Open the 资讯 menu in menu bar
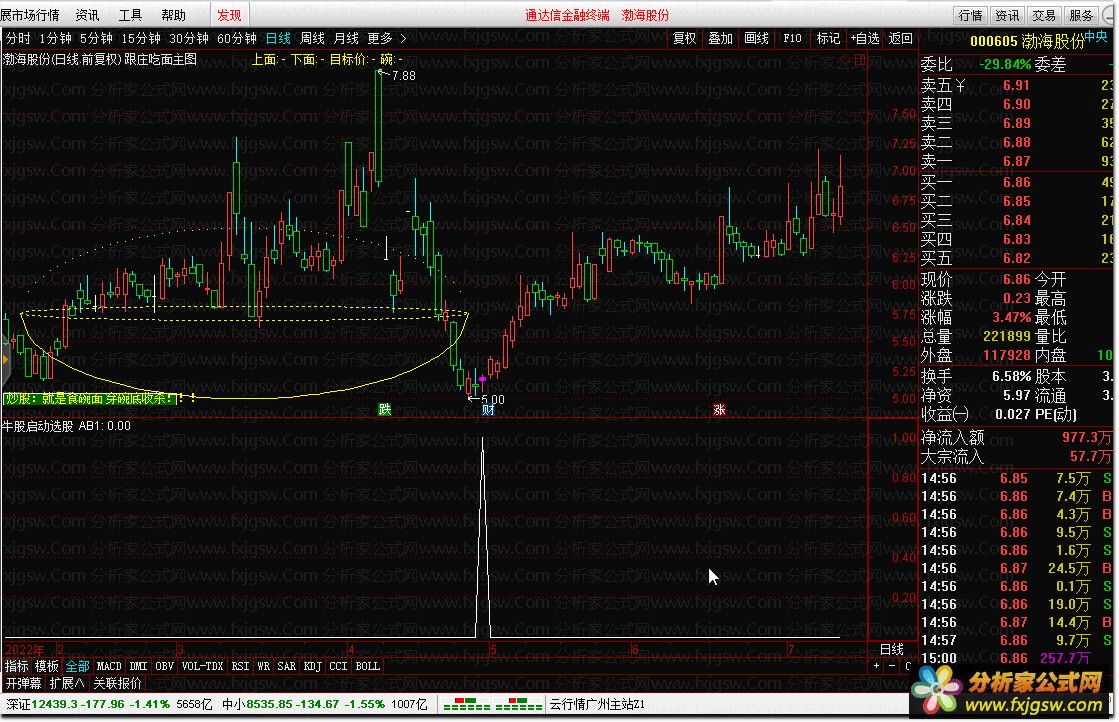This screenshot has width=1119, height=722. [87, 15]
